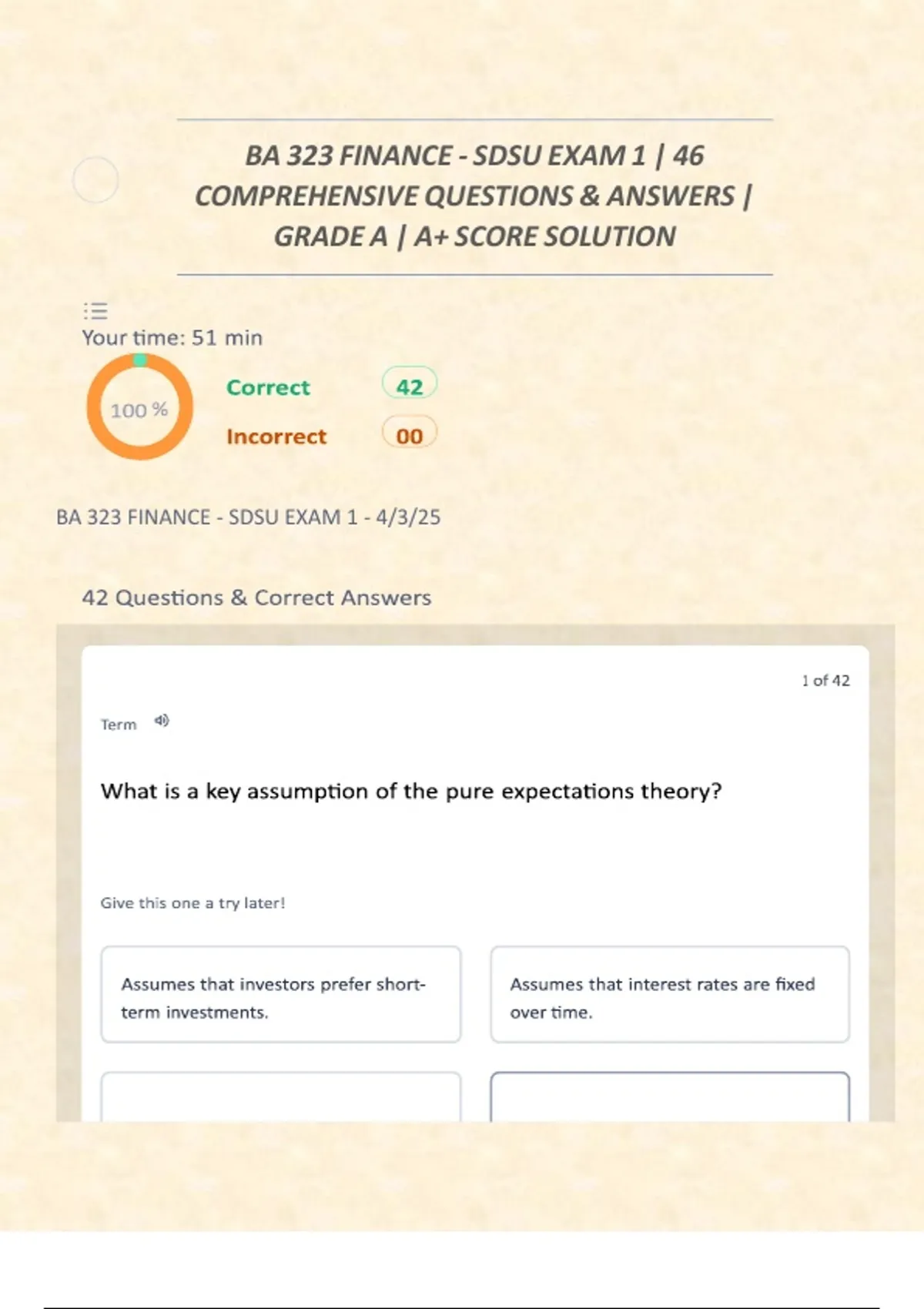The height and width of the screenshot is (1309, 924).
Task: Select answer about interest rates fixed over time
Action: pos(670,995)
